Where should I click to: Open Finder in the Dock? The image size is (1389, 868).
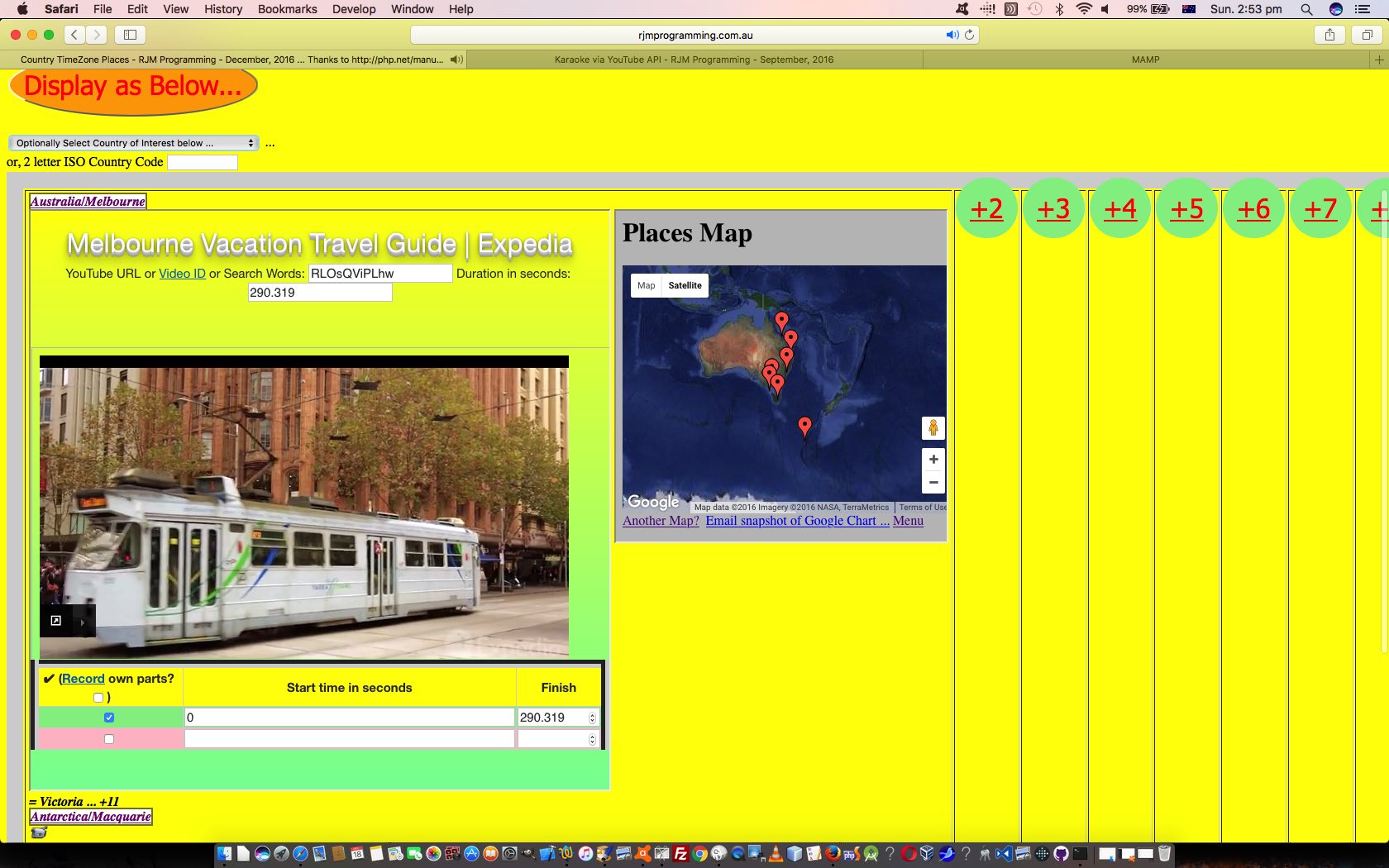click(x=225, y=854)
